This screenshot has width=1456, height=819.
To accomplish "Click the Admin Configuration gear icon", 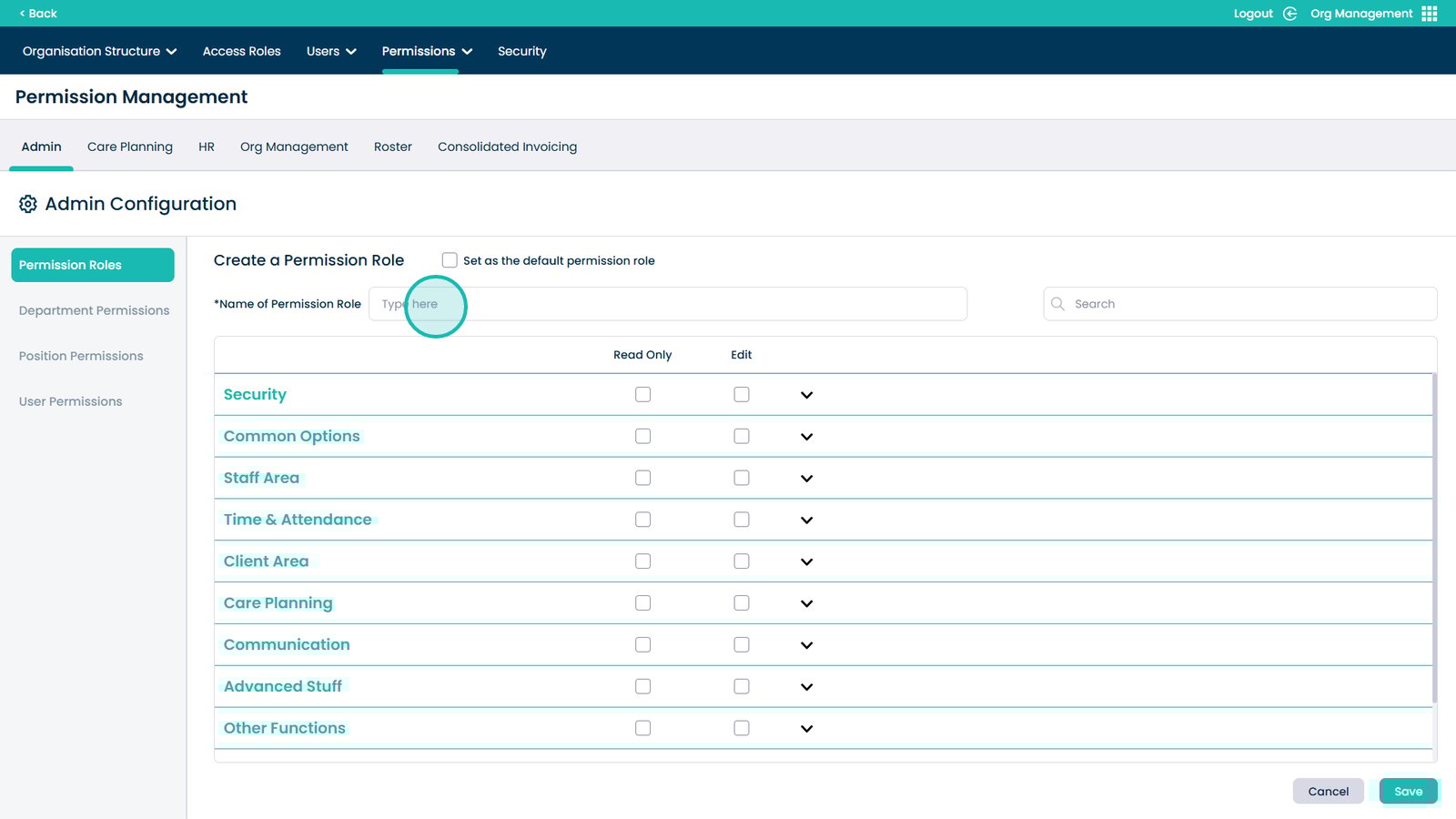I will (x=28, y=204).
